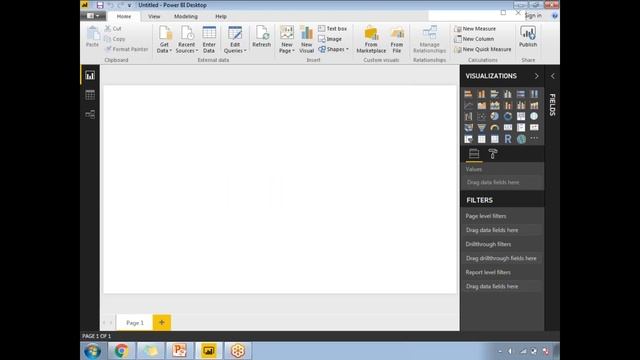Open the Fields well tab in Visualizations
This screenshot has width=640, height=360.
pos(474,154)
